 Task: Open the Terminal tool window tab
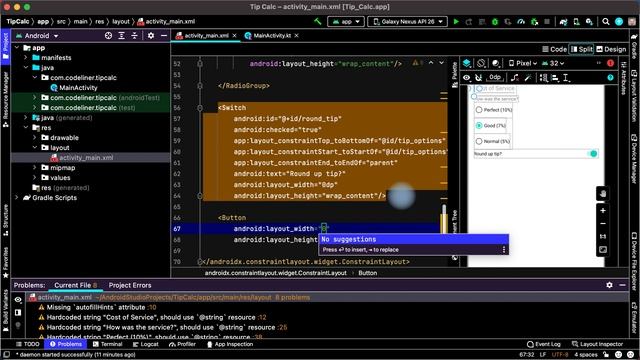tap(108, 344)
